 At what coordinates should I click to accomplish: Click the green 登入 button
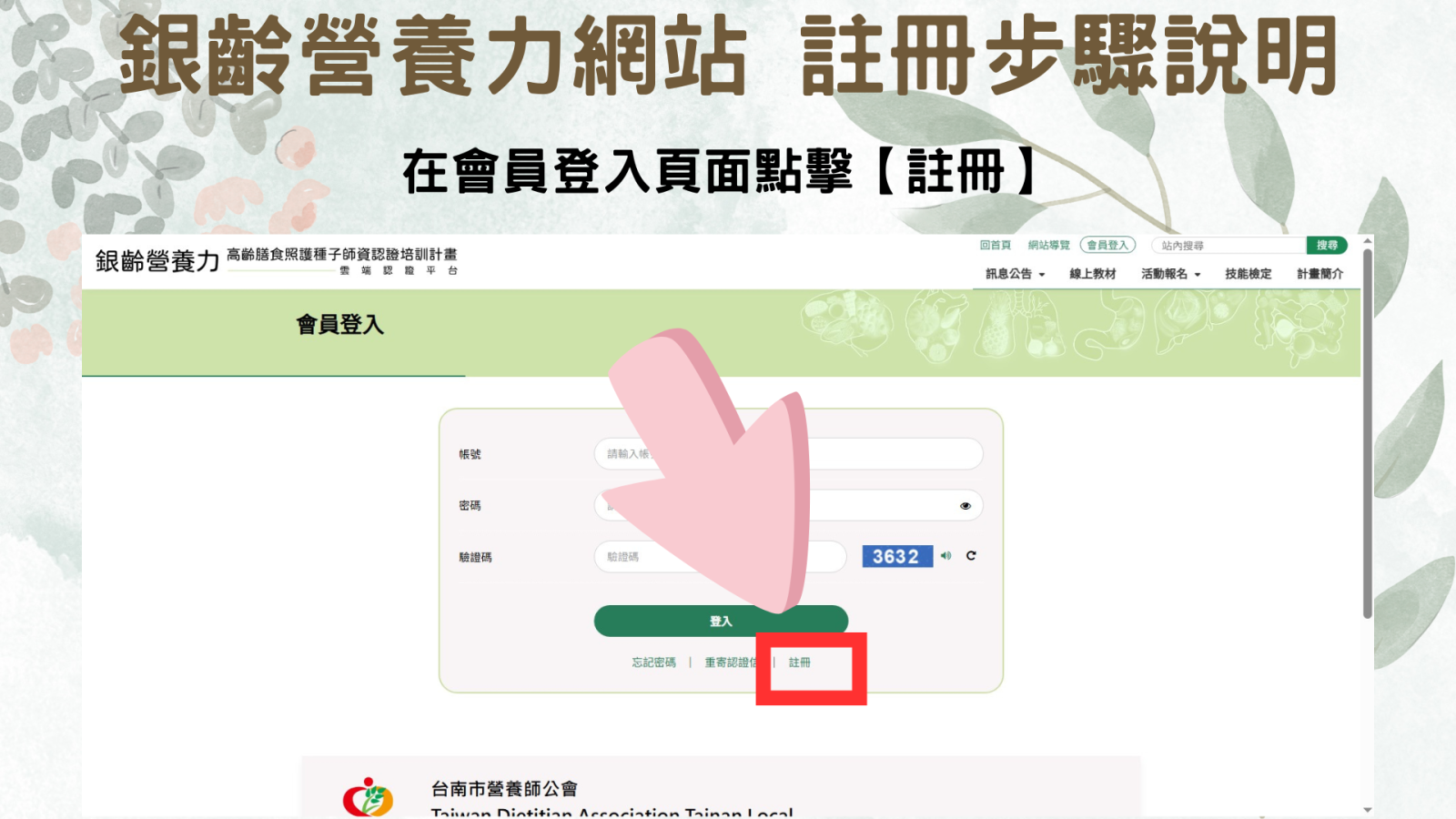[721, 621]
